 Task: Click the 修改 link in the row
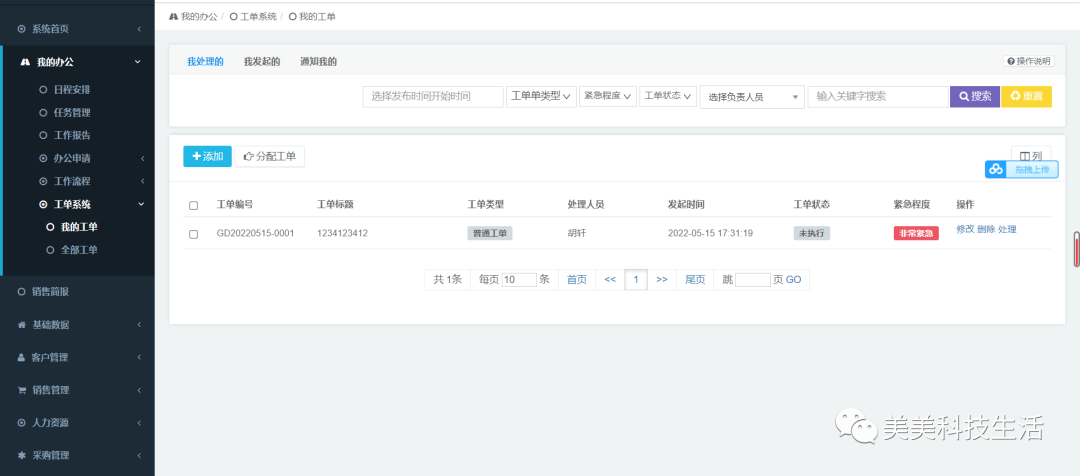coord(964,230)
